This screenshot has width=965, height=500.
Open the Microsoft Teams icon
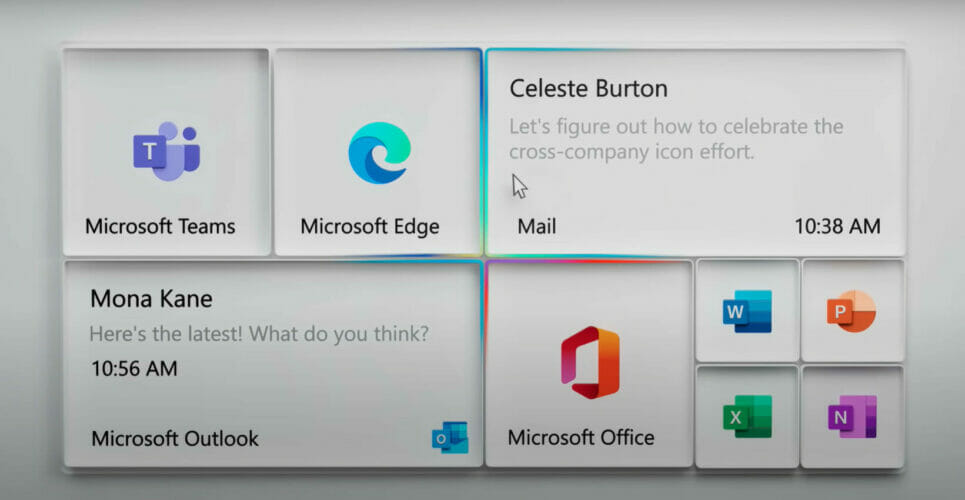pyautogui.click(x=166, y=151)
